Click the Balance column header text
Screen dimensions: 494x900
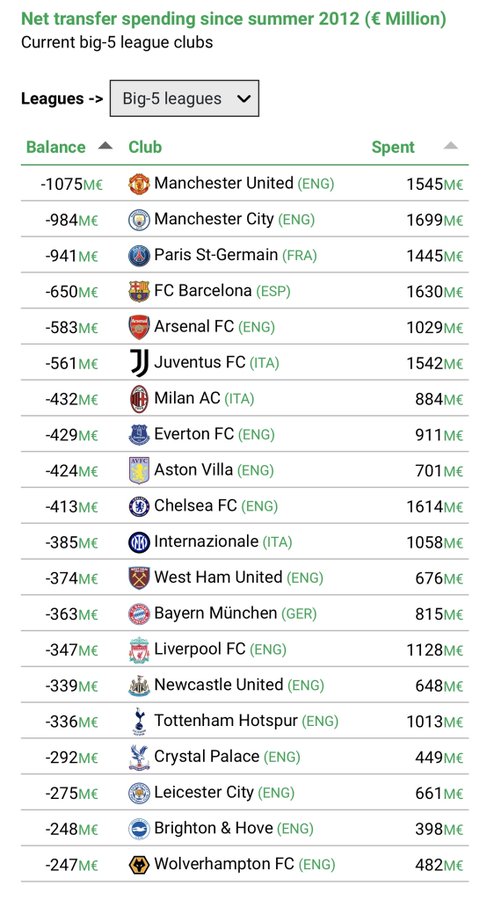[x=56, y=147]
